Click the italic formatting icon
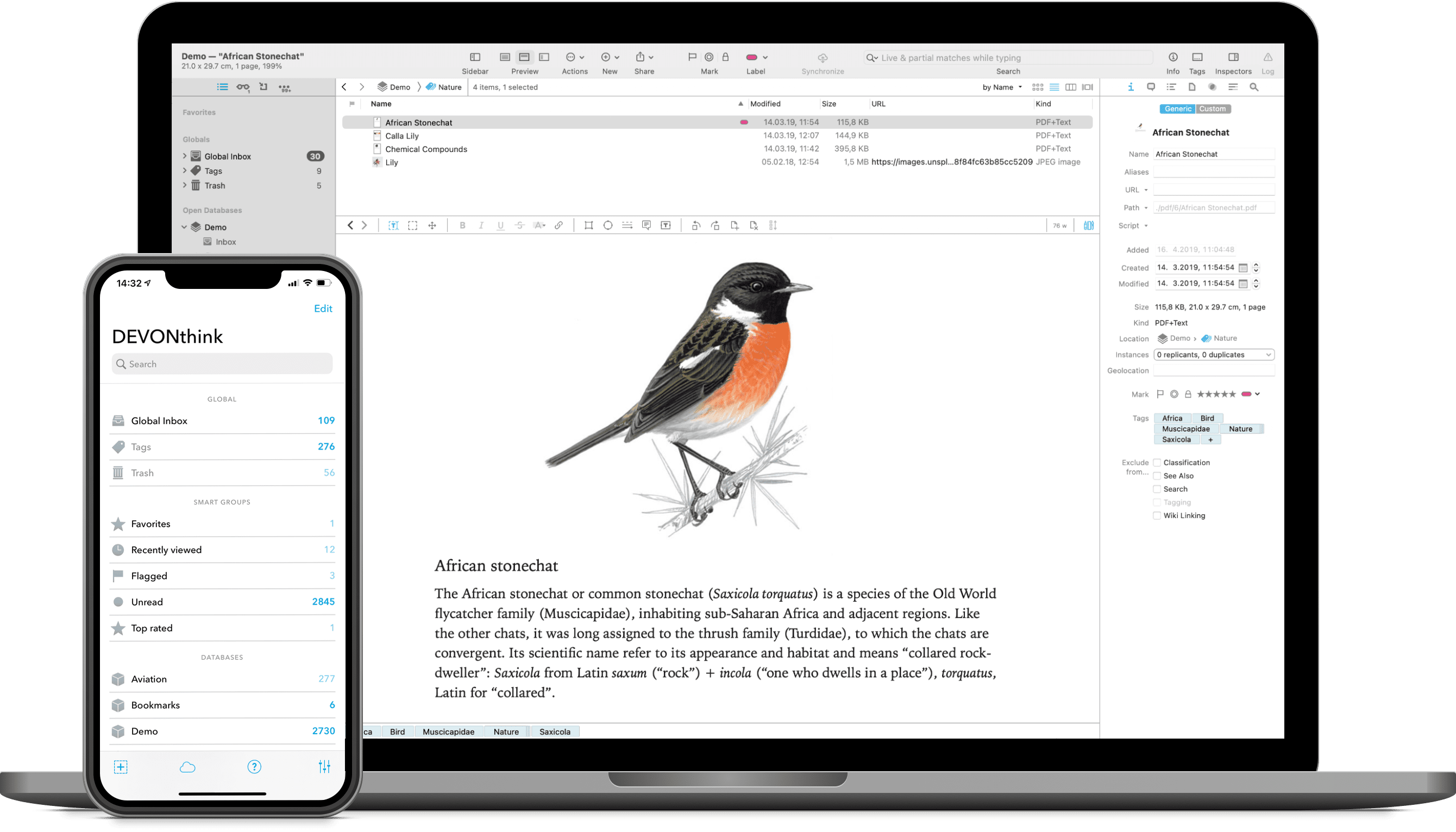This screenshot has height=832, width=1456. click(x=481, y=226)
